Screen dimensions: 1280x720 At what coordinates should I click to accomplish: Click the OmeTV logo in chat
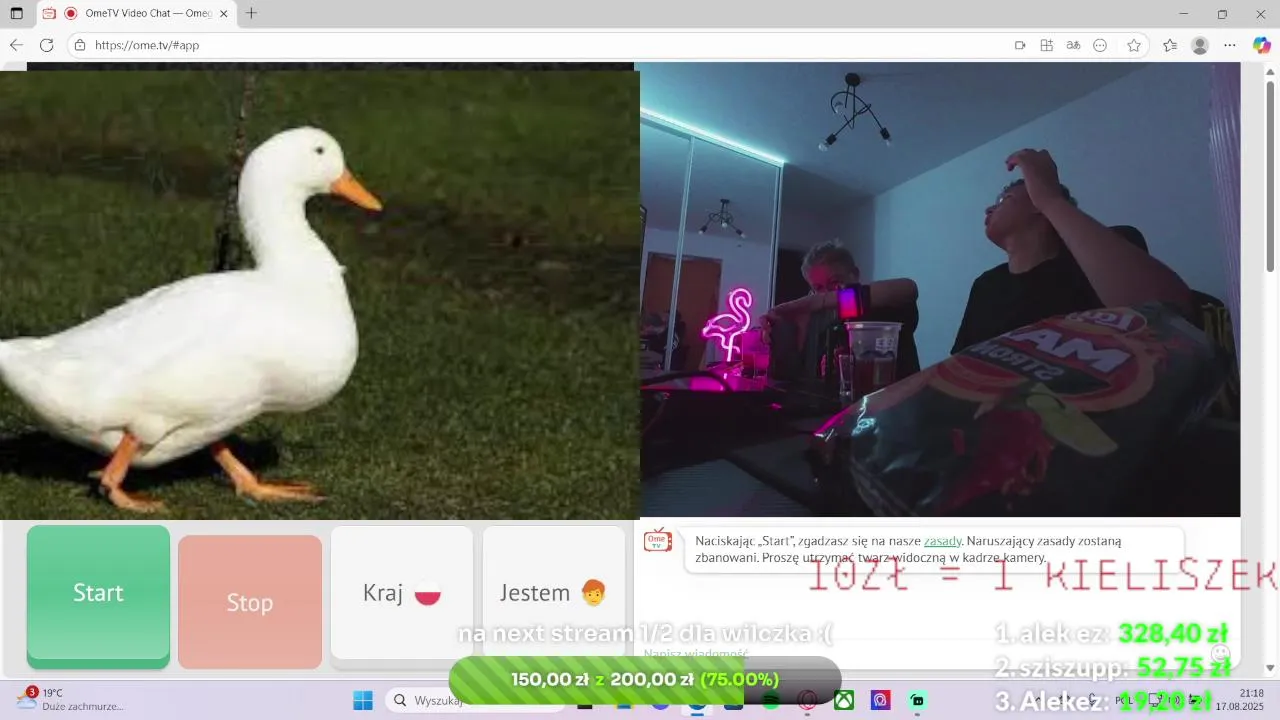tap(657, 540)
